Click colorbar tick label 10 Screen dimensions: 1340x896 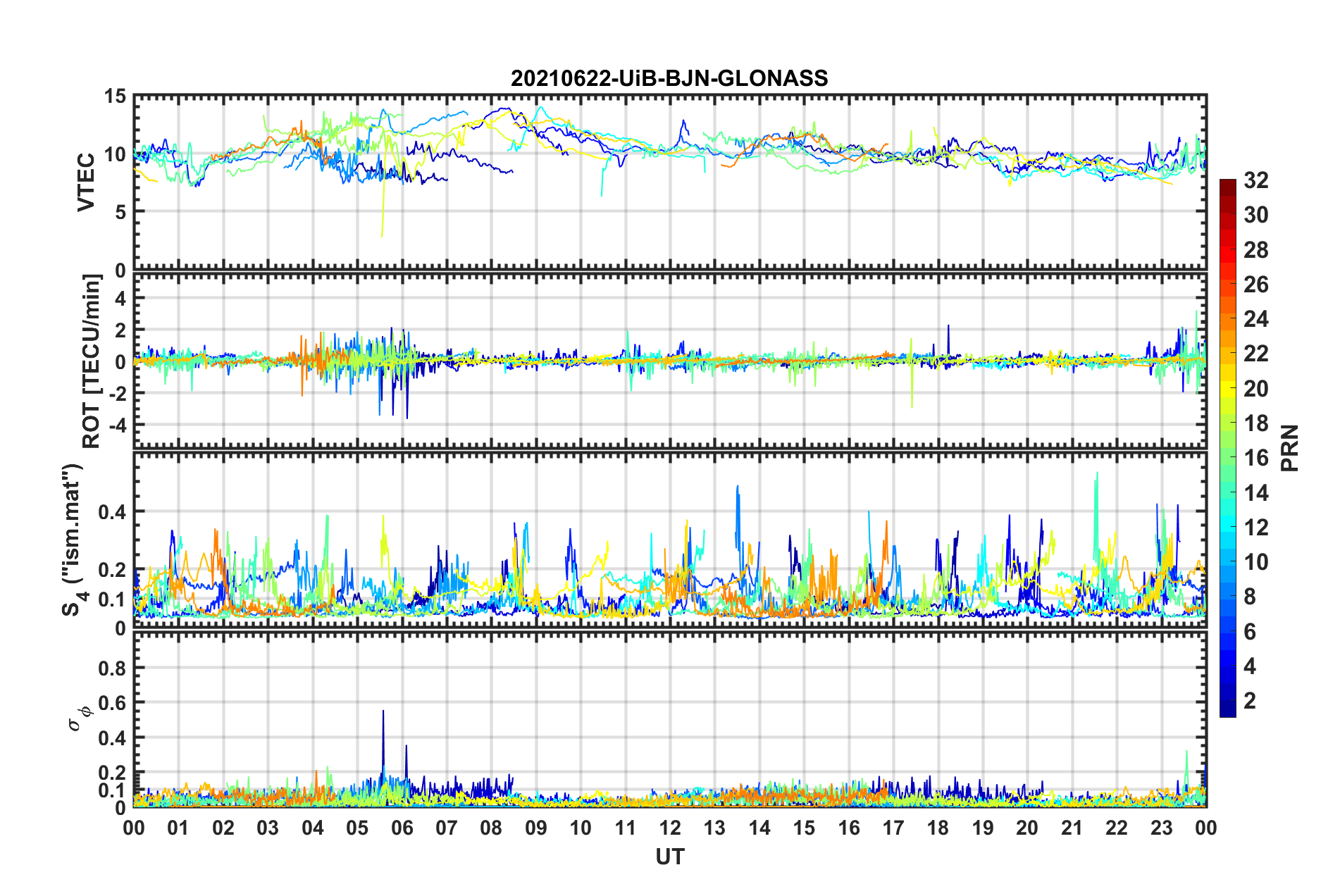[x=1255, y=562]
